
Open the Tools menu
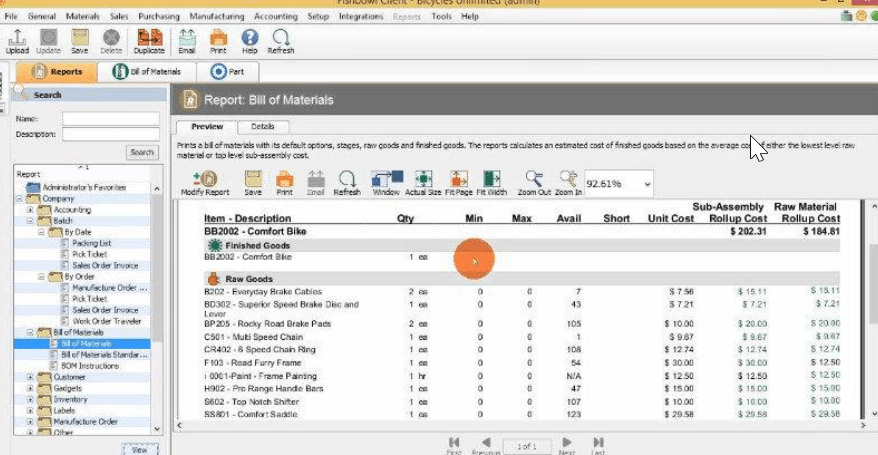tap(441, 16)
